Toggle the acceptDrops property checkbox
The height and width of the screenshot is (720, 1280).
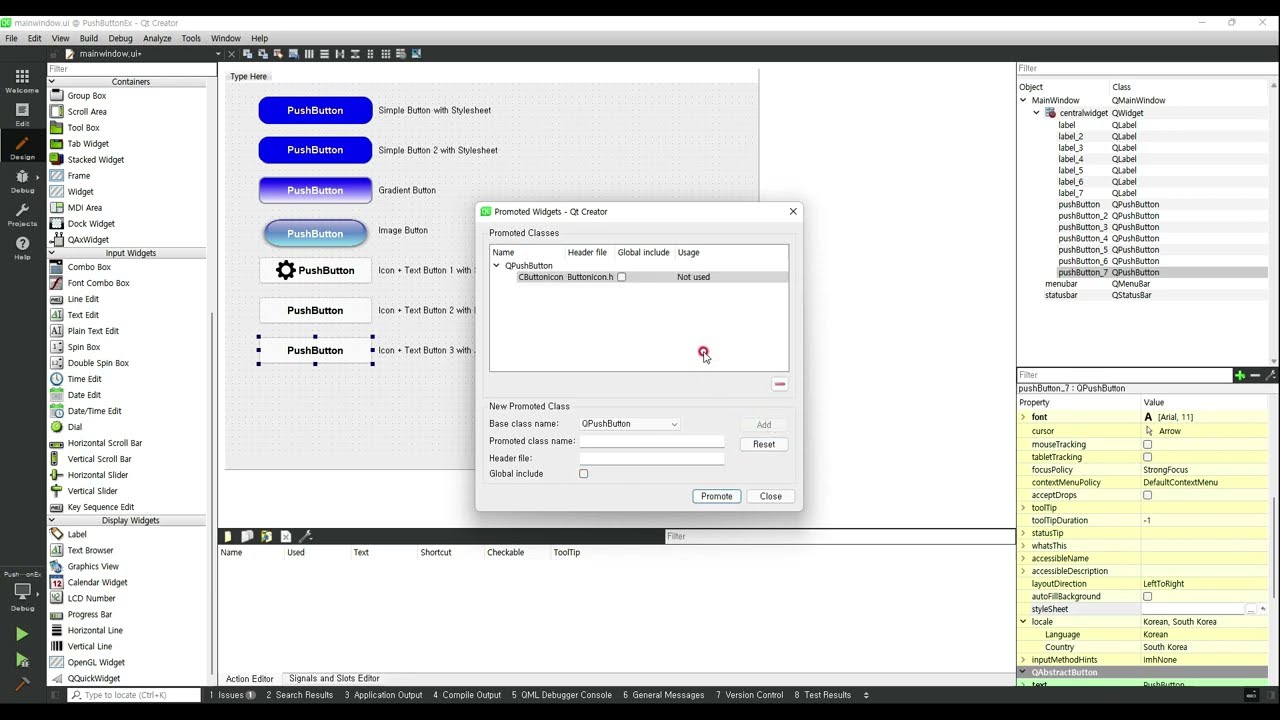1147,495
